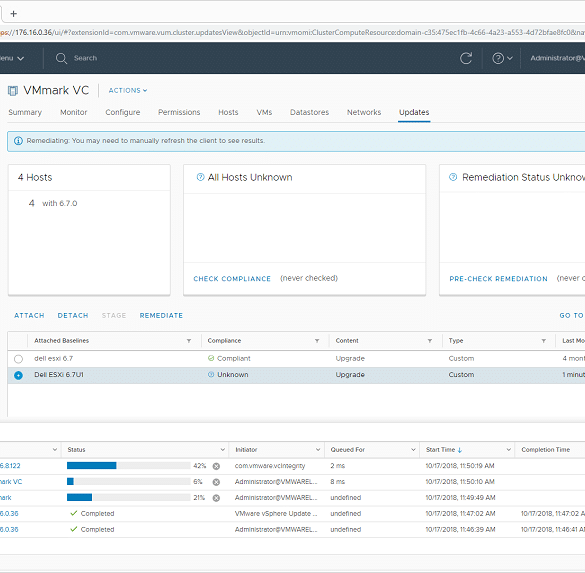This screenshot has width=585, height=573.
Task: Select the Updates tab
Action: [414, 112]
